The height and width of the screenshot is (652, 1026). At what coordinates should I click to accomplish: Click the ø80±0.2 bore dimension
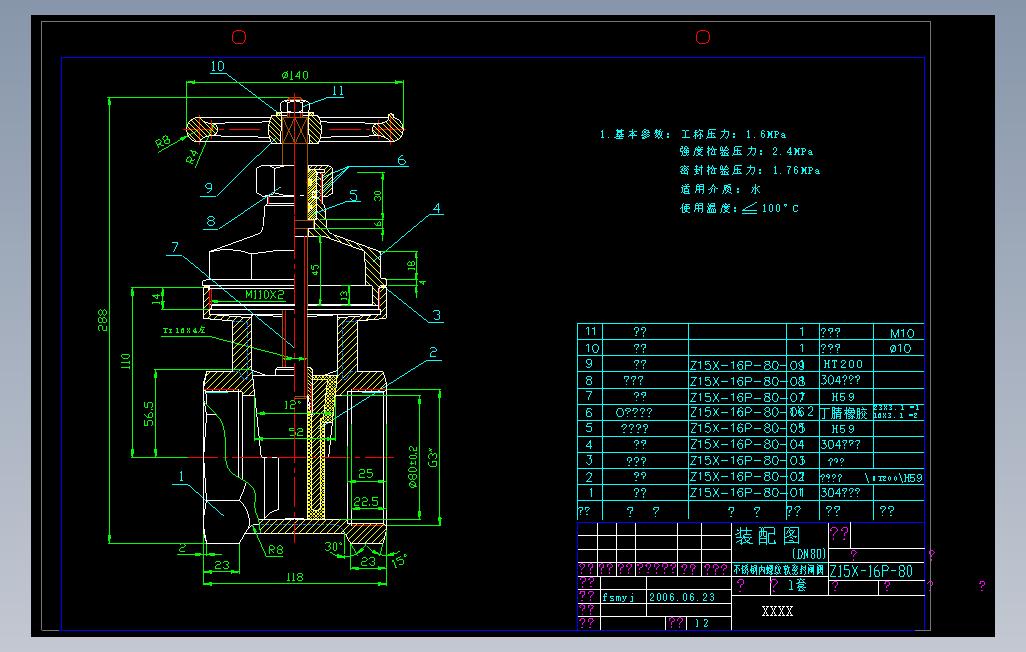point(413,467)
